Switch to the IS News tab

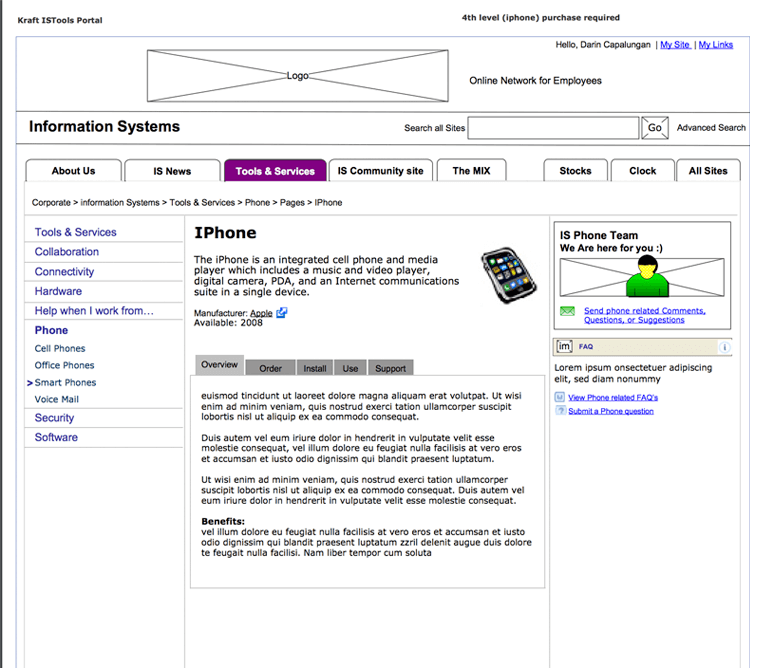172,171
